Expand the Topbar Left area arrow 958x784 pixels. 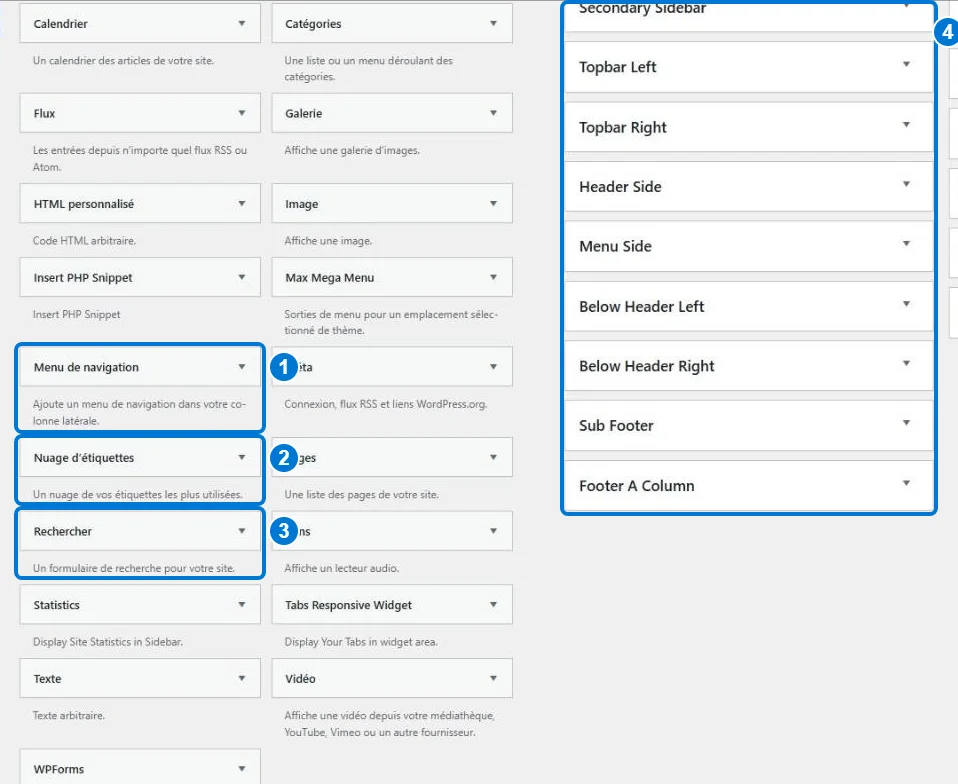coord(907,64)
